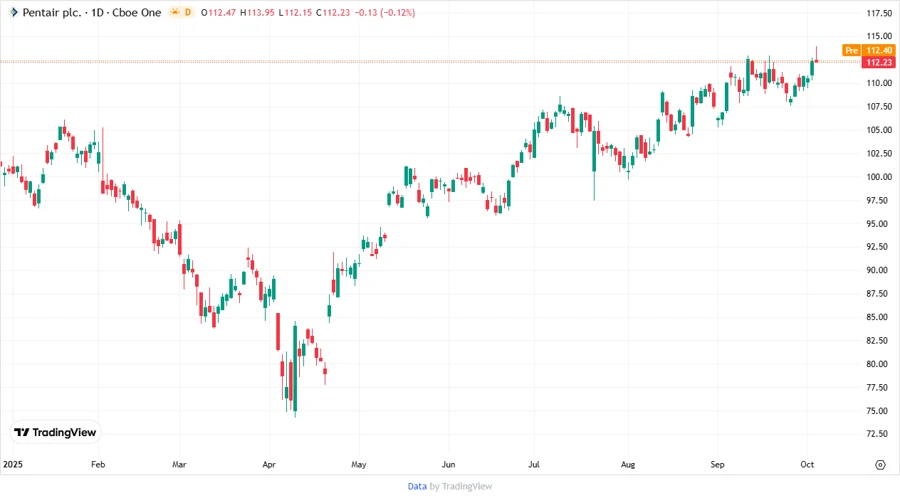
Task: Click the orange 'Pre' market label
Action: tap(851, 50)
